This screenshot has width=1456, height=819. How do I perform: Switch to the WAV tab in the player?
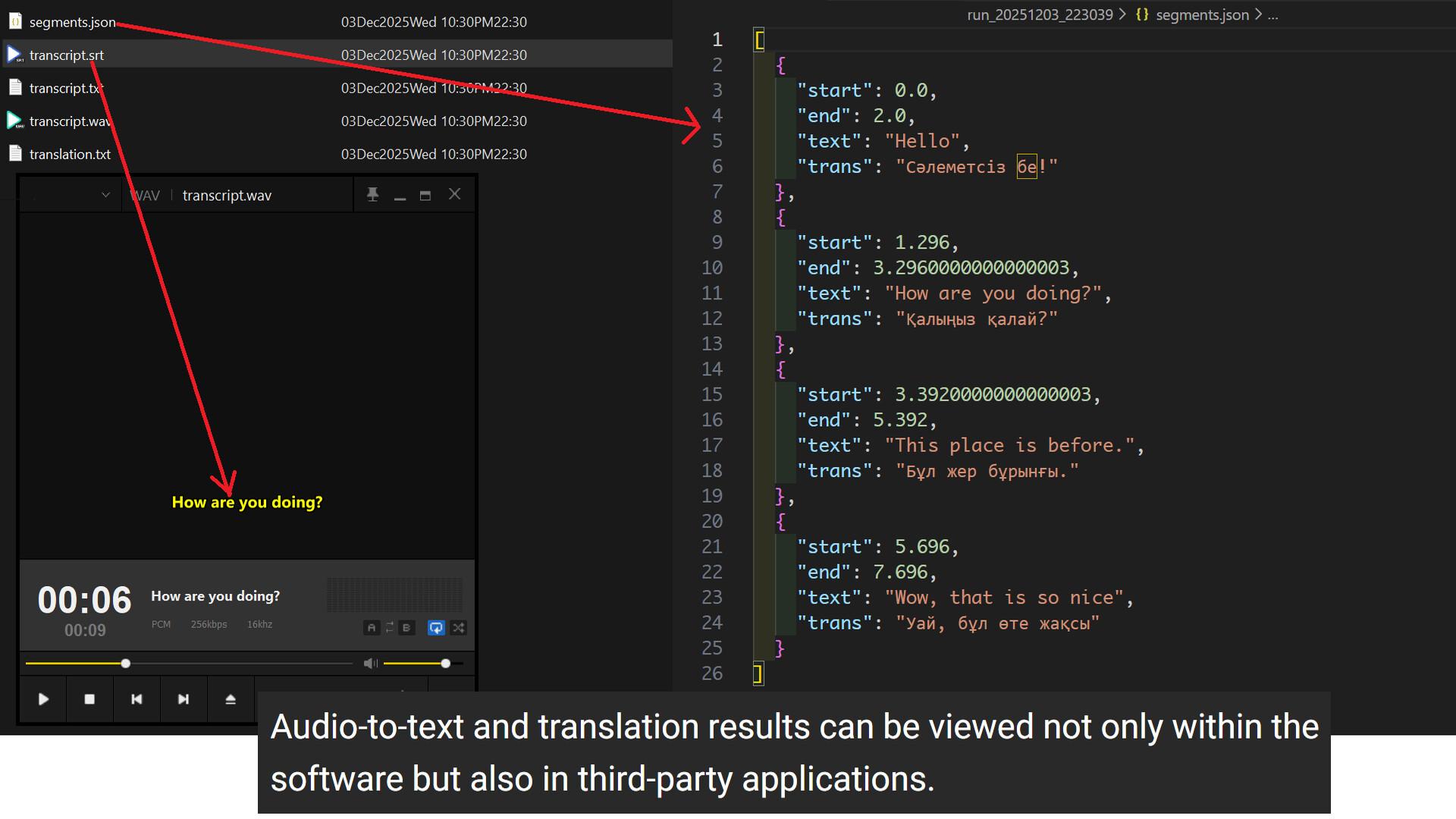click(144, 194)
